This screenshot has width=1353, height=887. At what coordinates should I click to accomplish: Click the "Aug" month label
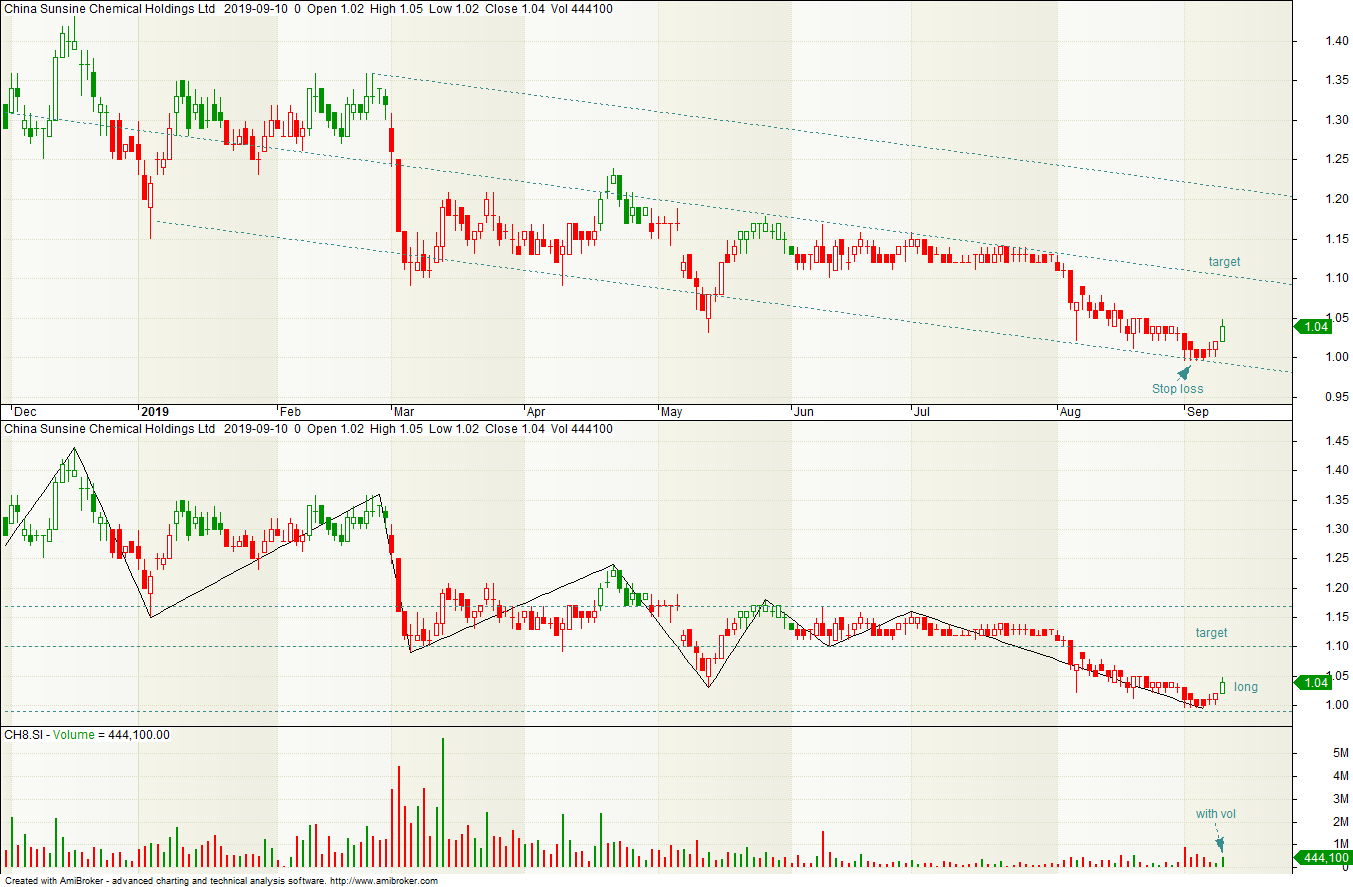click(1070, 412)
